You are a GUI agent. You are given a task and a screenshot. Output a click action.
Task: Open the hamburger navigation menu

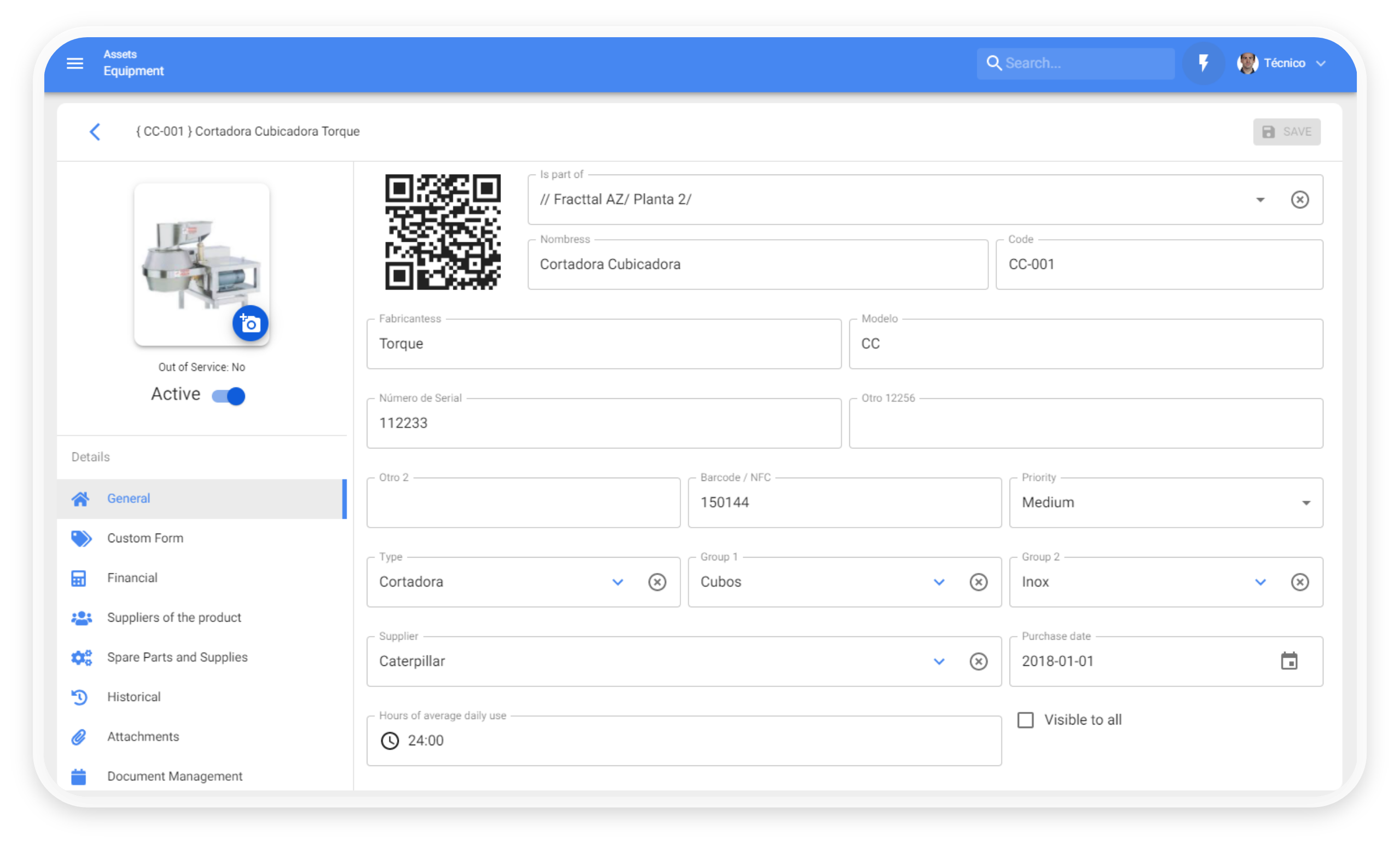tap(75, 63)
